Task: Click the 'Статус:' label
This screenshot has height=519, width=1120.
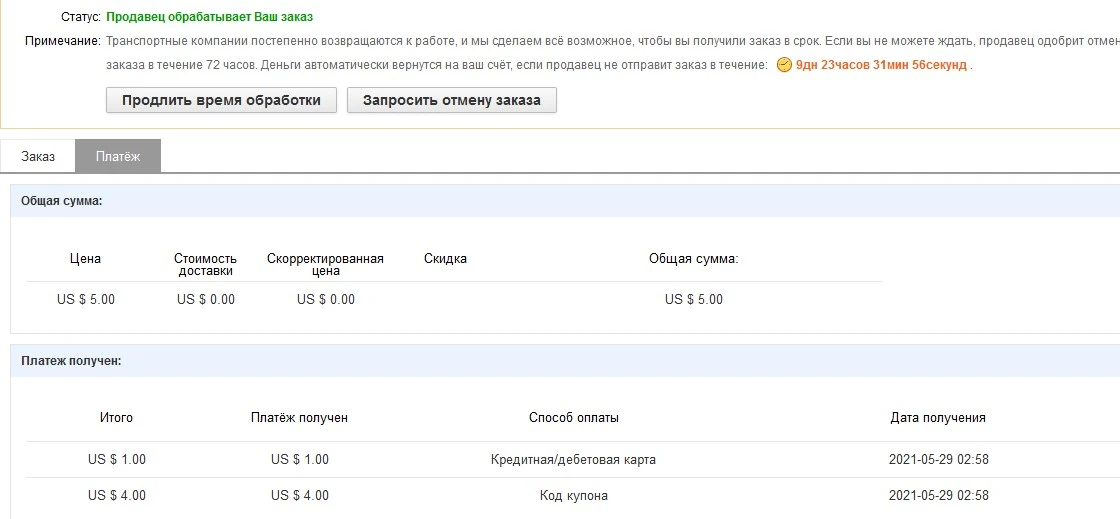Action: coord(81,16)
